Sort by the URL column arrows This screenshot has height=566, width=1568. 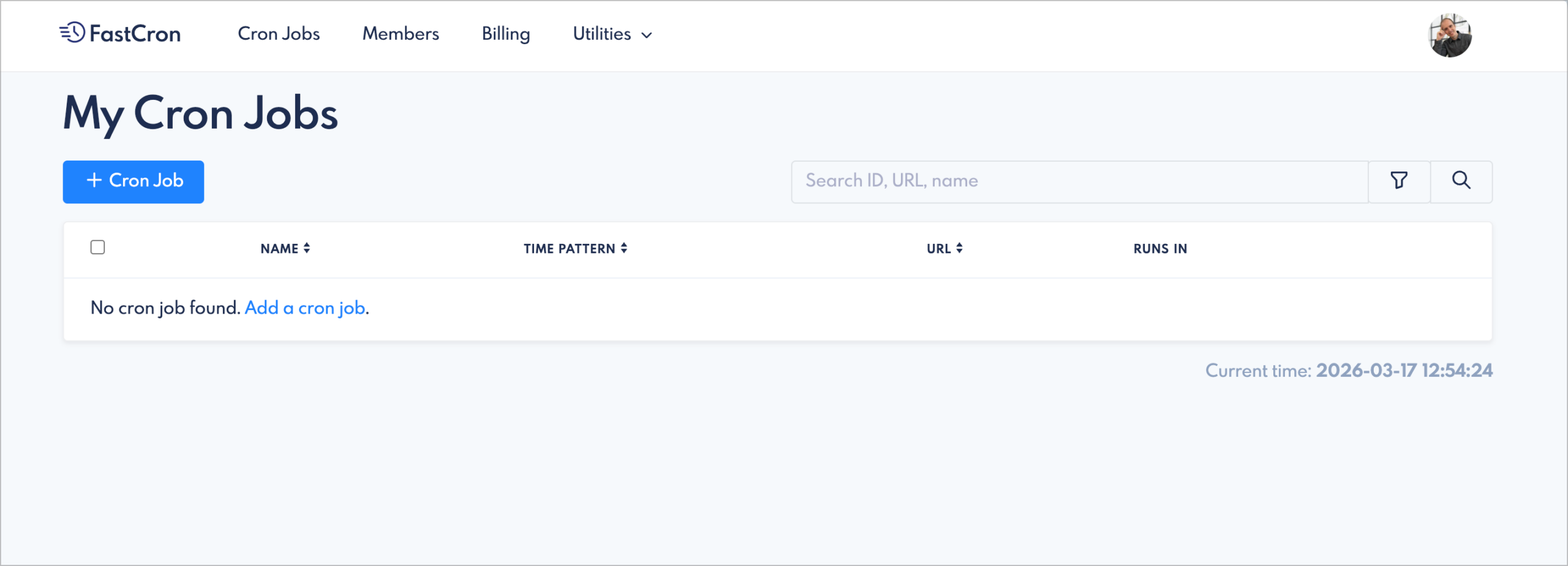960,248
